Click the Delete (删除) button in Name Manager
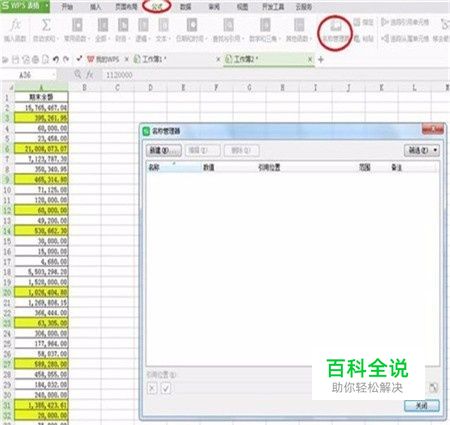This screenshot has height=425, width=450. (x=241, y=150)
